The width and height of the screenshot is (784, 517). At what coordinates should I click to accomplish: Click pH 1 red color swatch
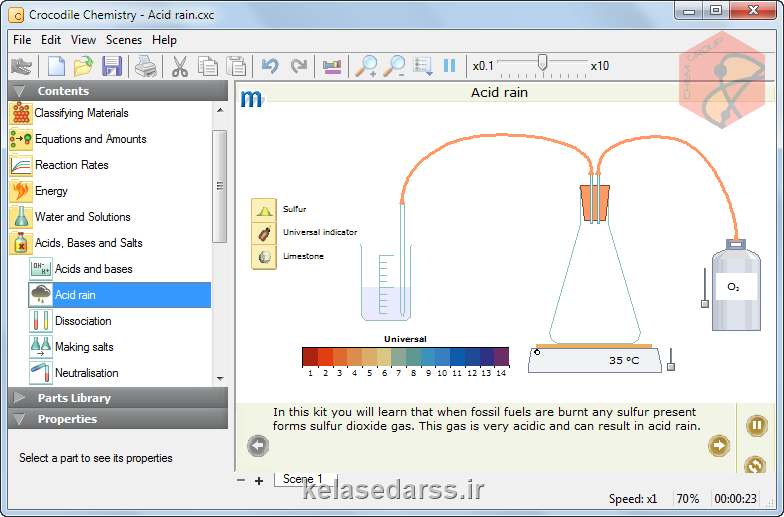310,357
